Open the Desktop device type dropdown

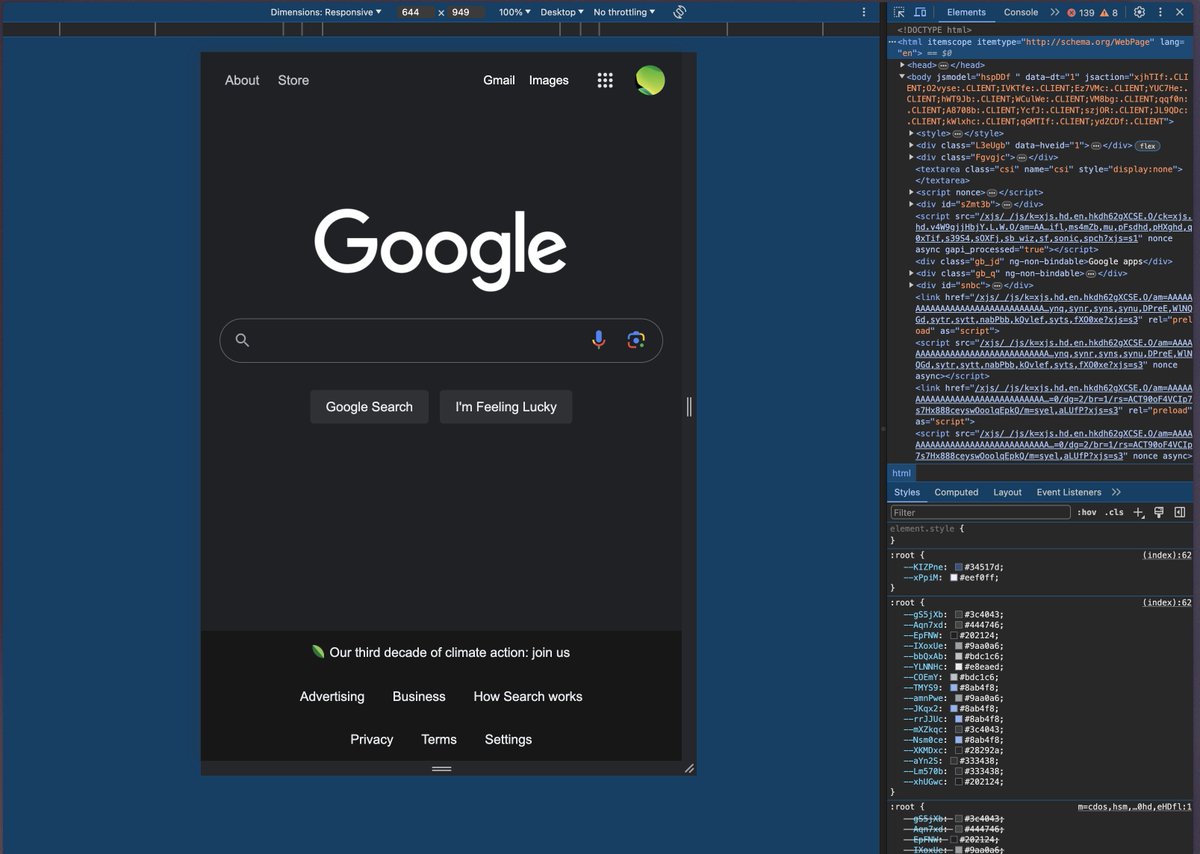click(562, 12)
